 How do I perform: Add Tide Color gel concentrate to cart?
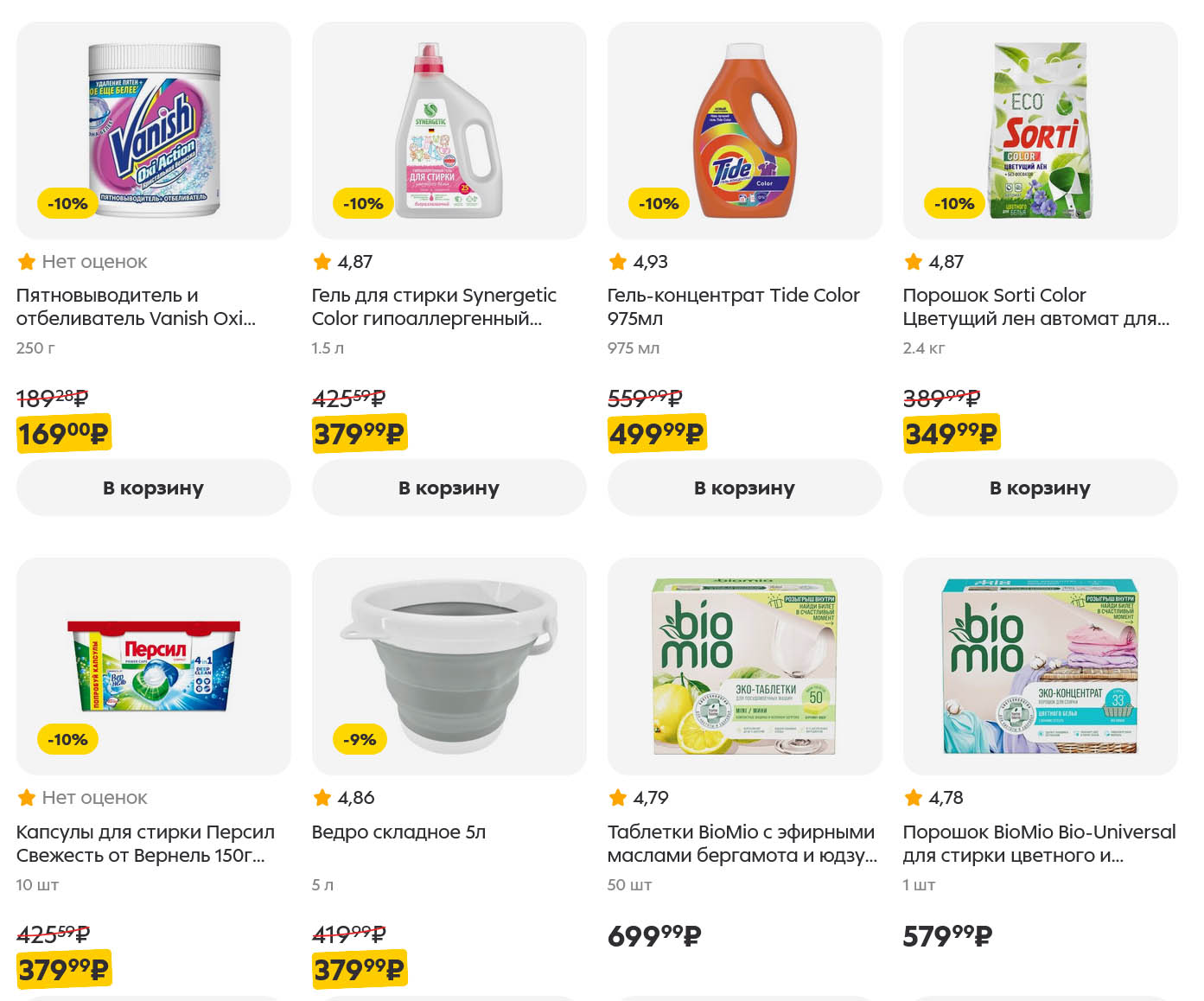point(744,488)
